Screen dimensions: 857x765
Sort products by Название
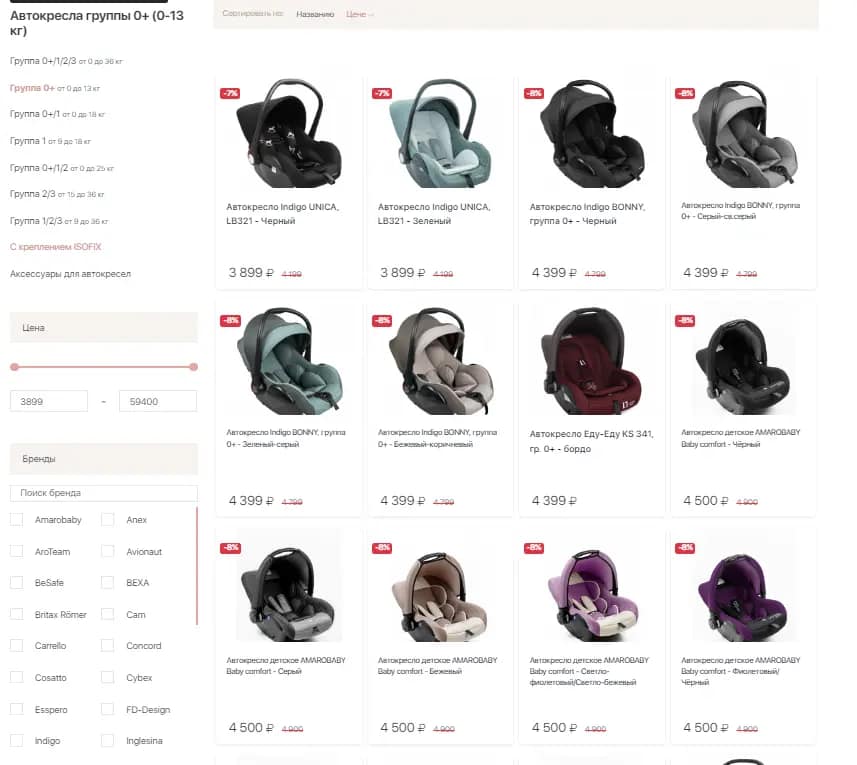click(x=315, y=14)
